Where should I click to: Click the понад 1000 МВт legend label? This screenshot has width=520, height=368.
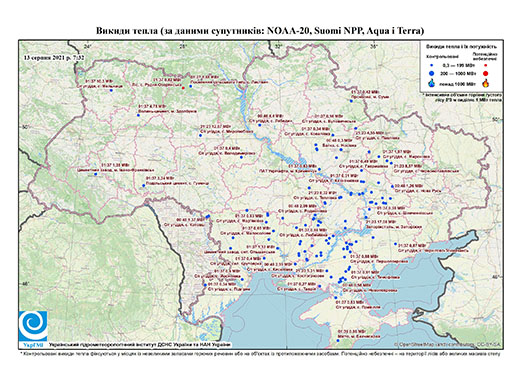coord(456,83)
